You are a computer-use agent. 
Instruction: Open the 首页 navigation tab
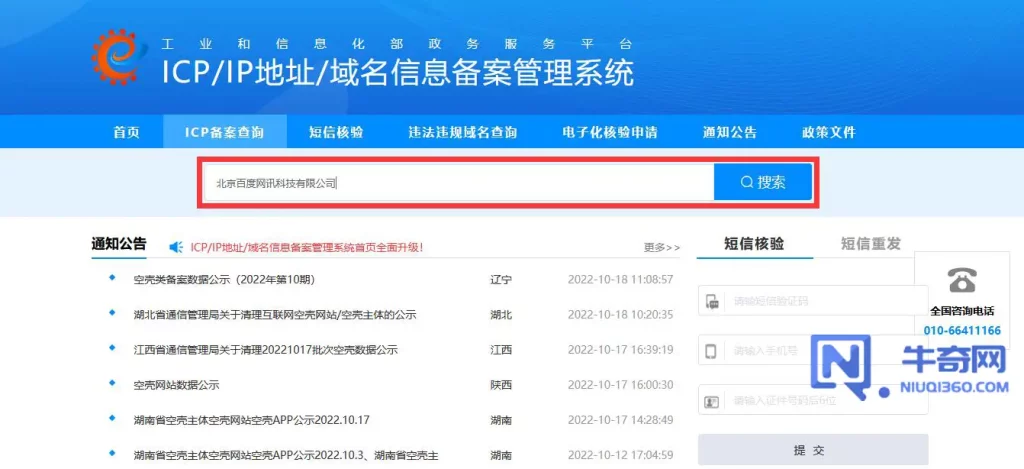(127, 133)
